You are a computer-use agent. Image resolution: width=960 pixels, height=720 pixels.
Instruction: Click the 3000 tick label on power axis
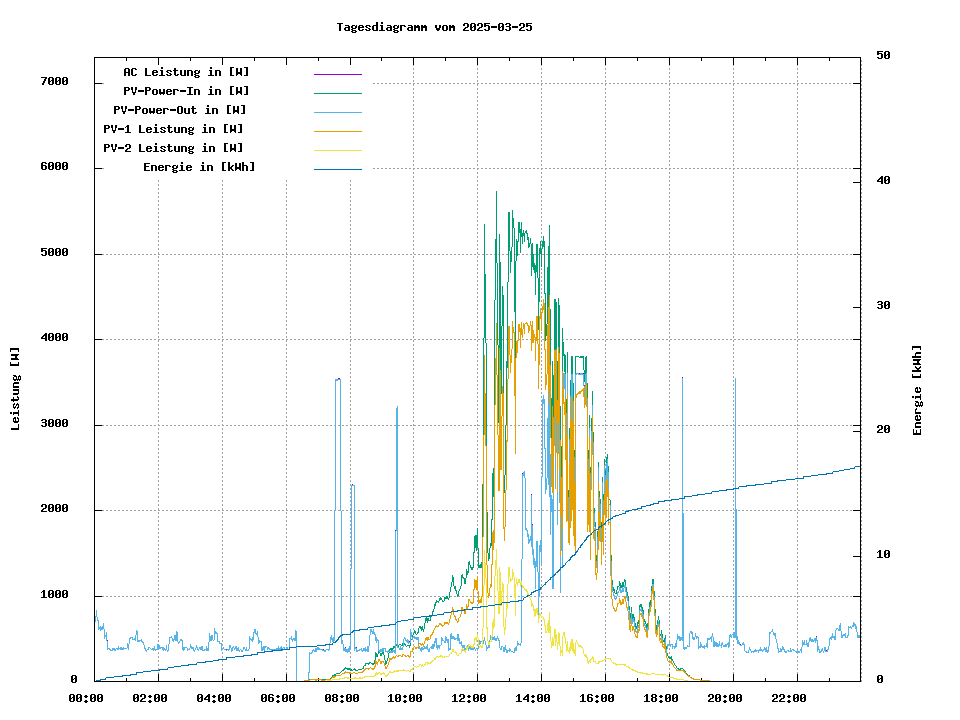click(54, 424)
